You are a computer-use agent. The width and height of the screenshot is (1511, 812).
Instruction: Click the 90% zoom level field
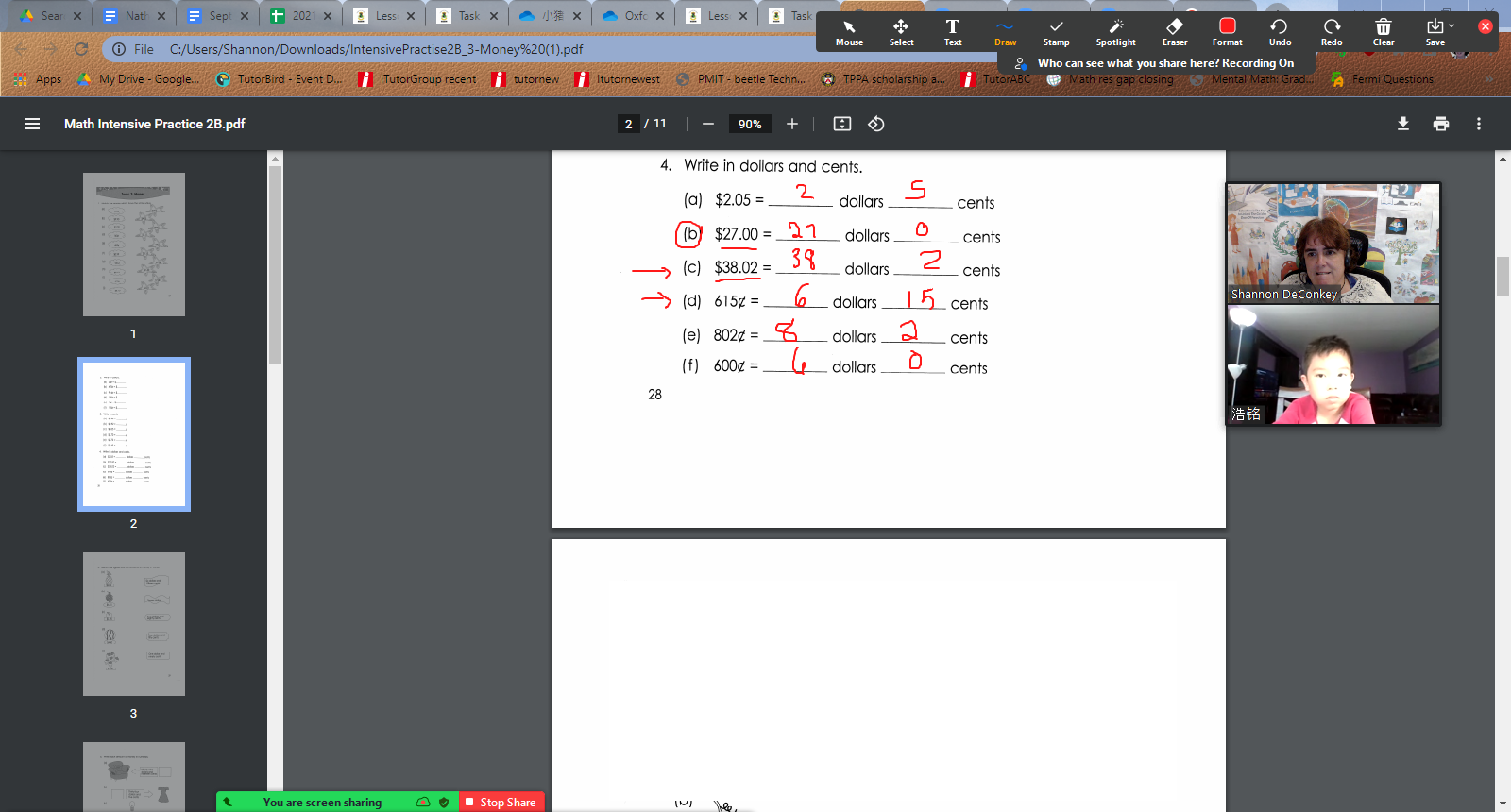coord(750,124)
